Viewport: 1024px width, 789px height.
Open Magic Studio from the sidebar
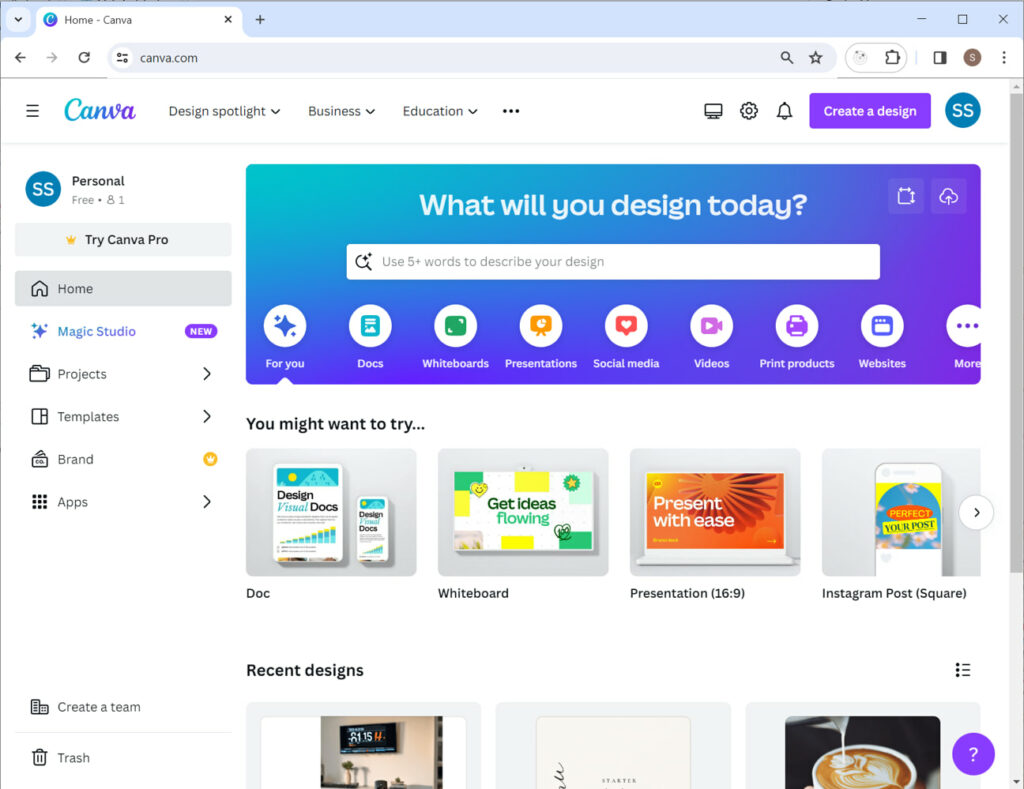tap(95, 331)
